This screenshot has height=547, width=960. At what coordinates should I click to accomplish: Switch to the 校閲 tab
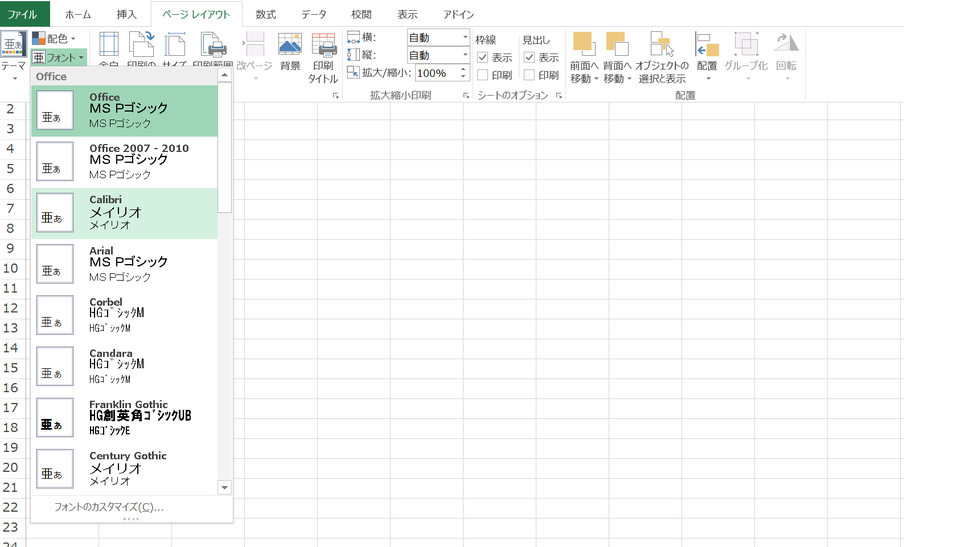pyautogui.click(x=361, y=14)
